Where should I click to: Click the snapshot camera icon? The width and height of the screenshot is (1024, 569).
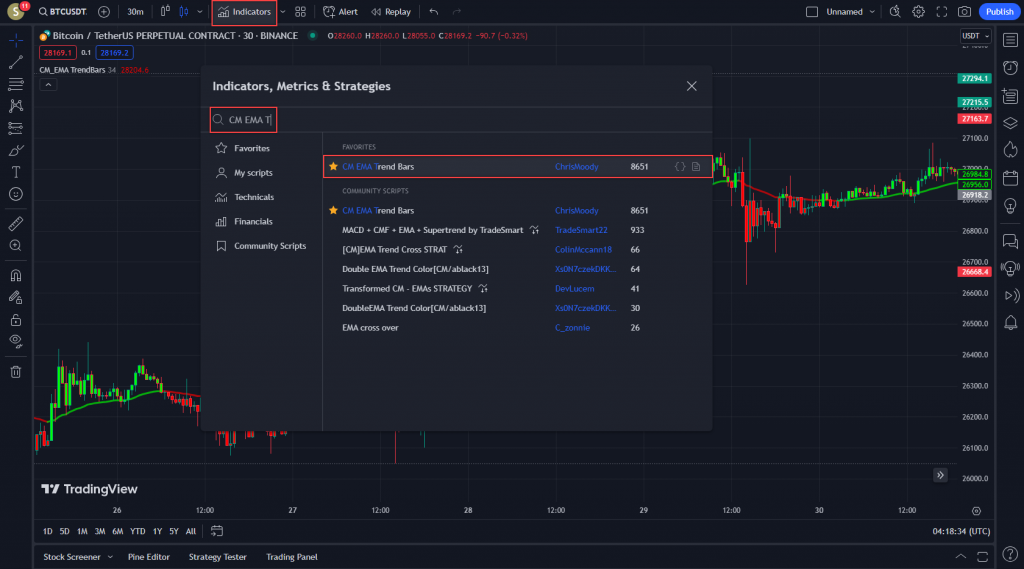[x=964, y=12]
